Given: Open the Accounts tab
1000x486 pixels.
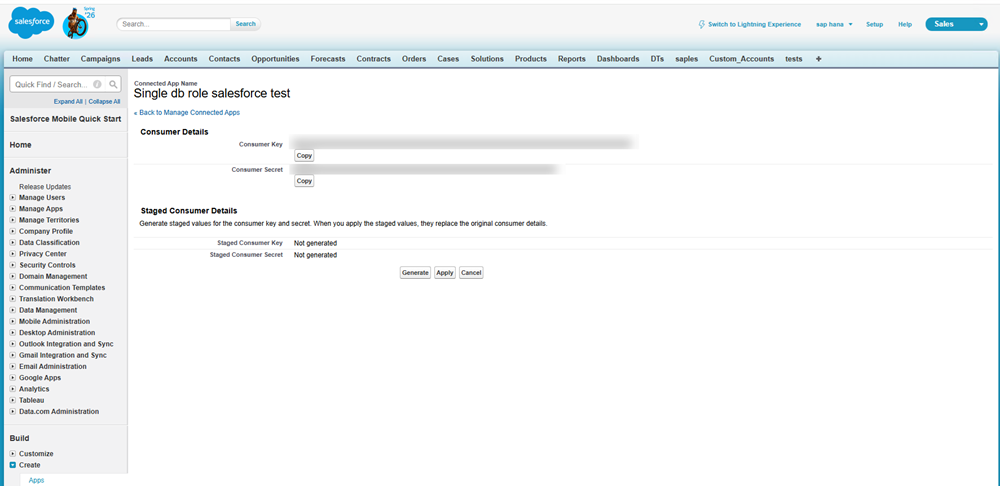Looking at the screenshot, I should [x=180, y=59].
